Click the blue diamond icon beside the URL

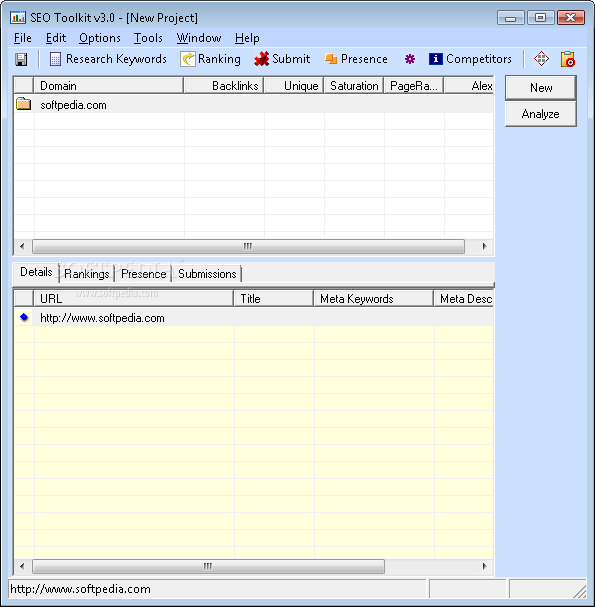coord(24,317)
